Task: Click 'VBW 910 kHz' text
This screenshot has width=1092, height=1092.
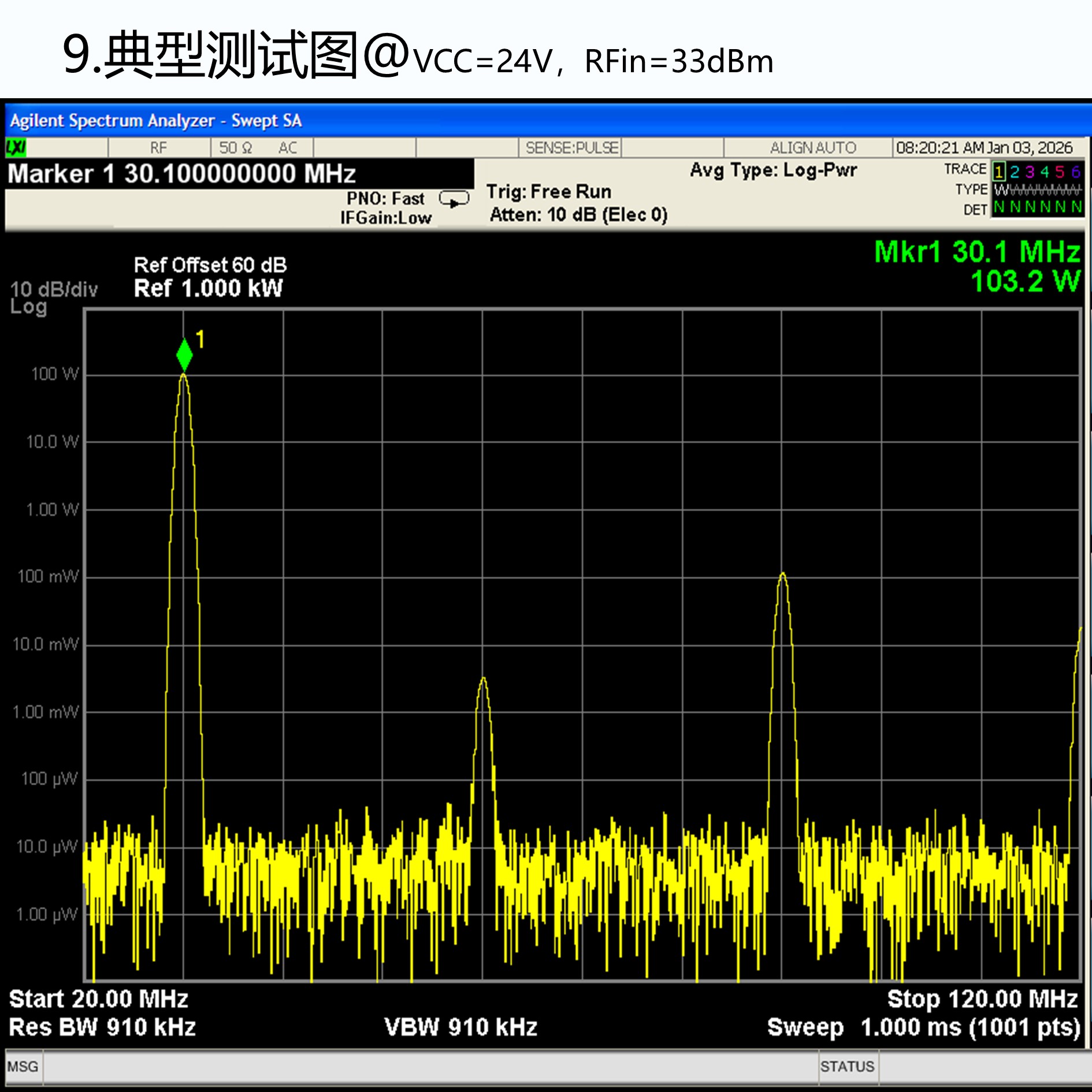Action: click(x=461, y=1027)
